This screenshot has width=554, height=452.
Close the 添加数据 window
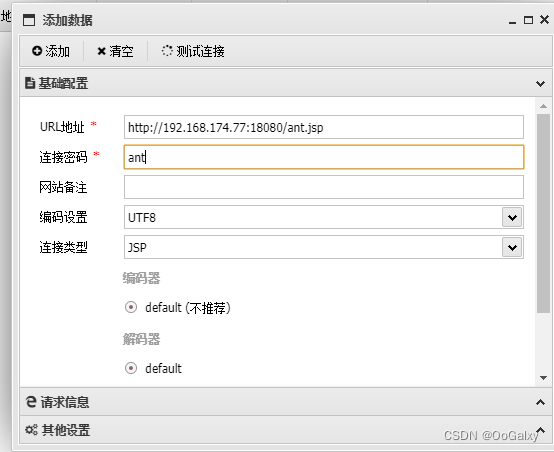click(x=544, y=20)
